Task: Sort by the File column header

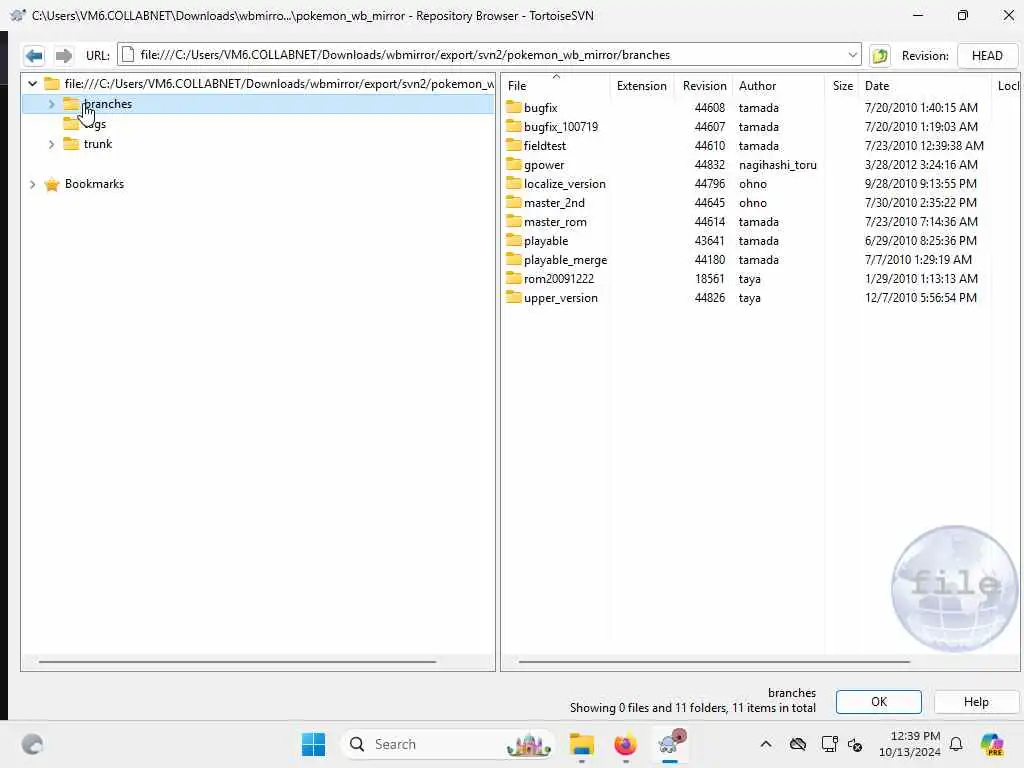Action: pos(556,86)
